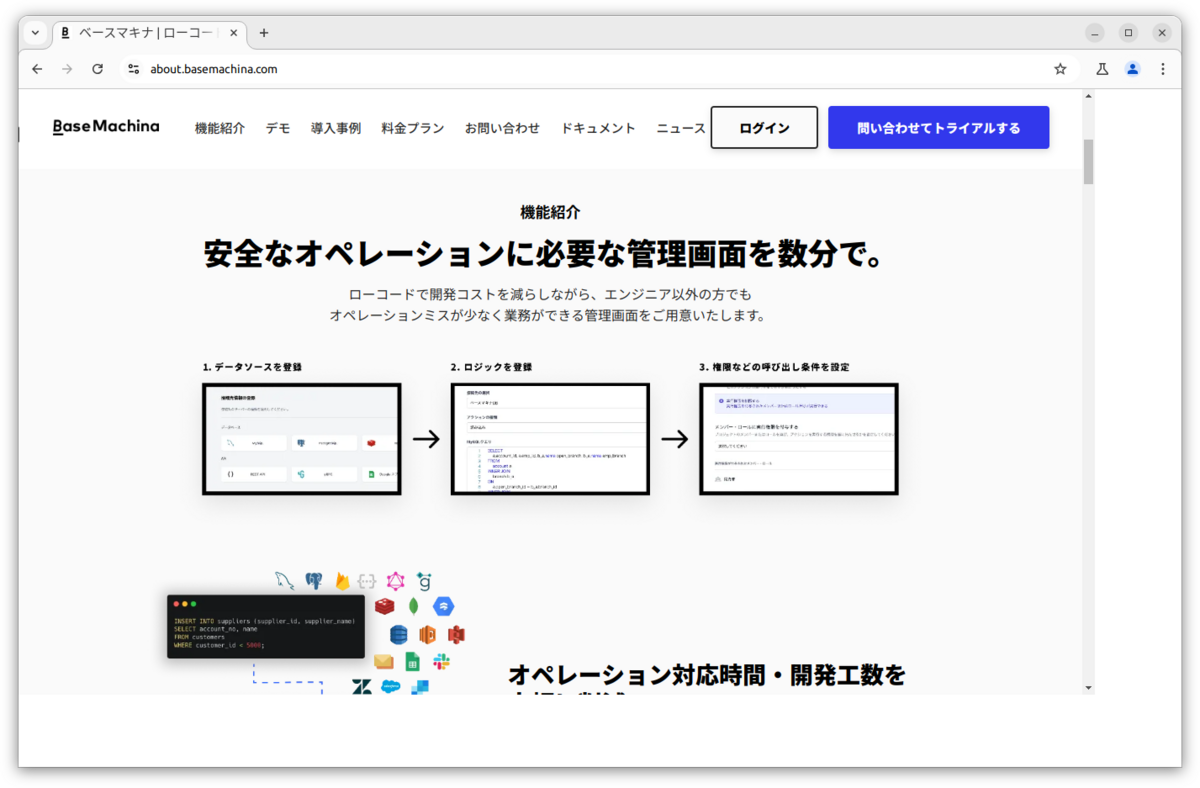Click the red Redis icon

pyautogui.click(x=385, y=605)
